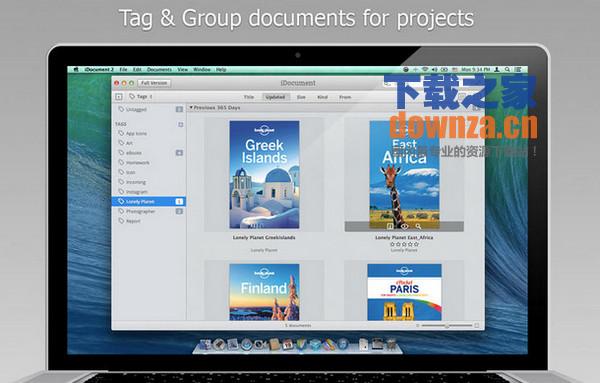This screenshot has height=383, width=600.
Task: Open the Apple menu
Action: [76, 70]
